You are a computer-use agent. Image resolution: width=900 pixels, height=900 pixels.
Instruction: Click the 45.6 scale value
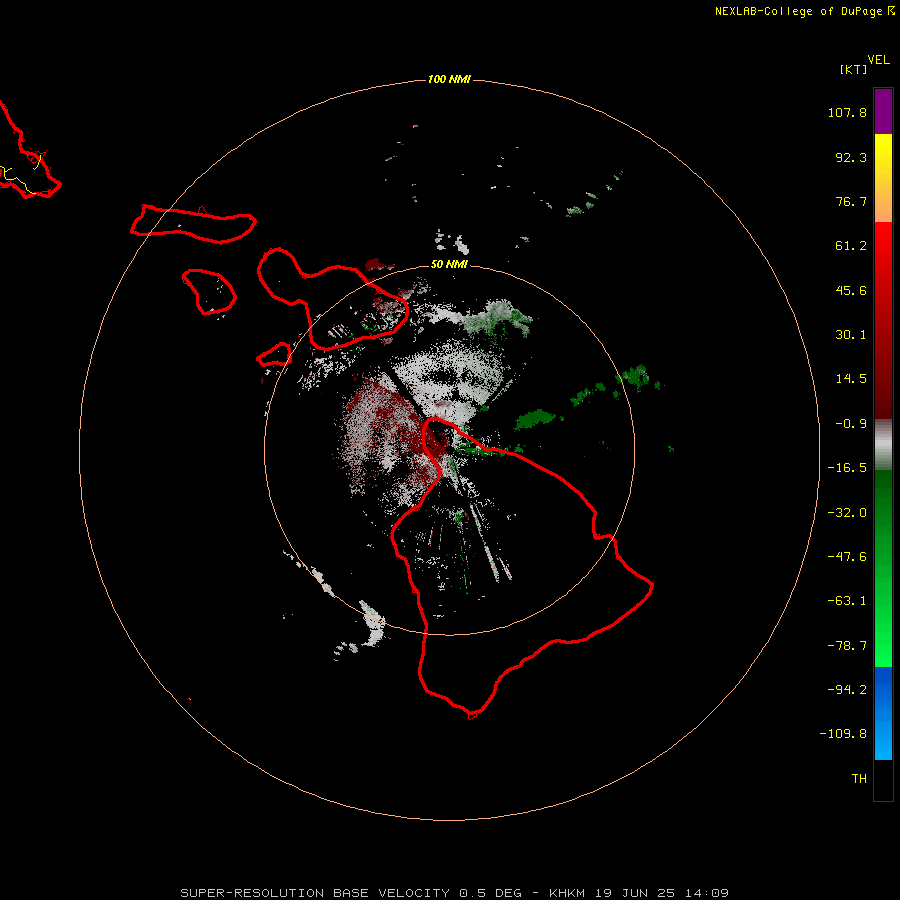851,290
